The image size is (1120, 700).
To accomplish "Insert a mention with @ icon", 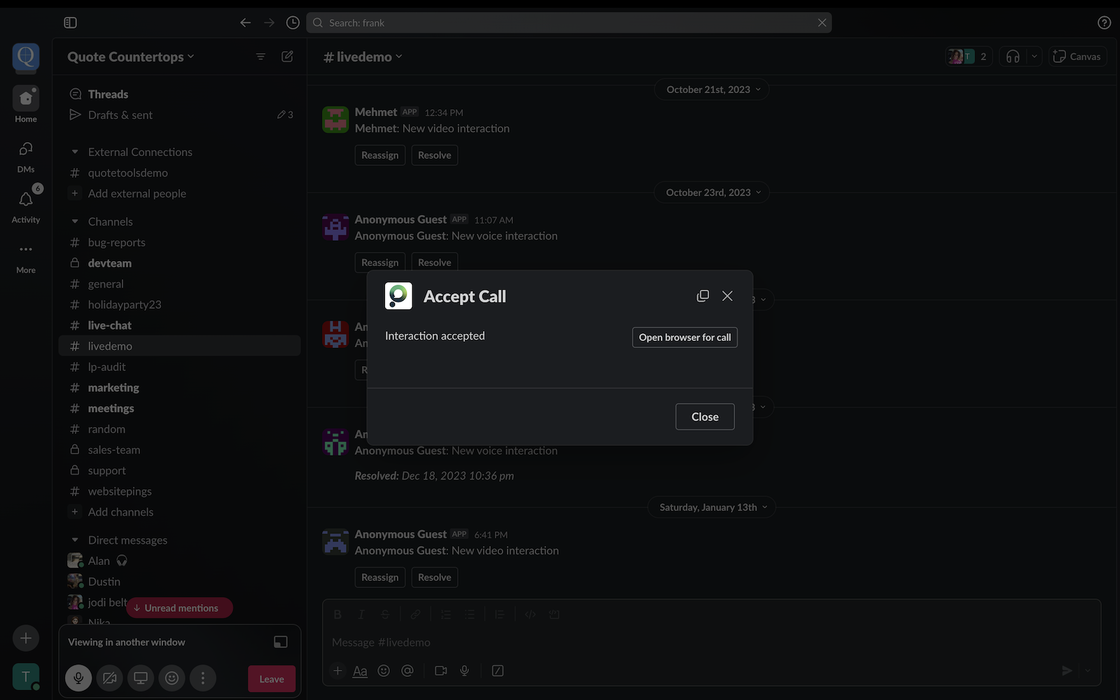I will 407,671.
